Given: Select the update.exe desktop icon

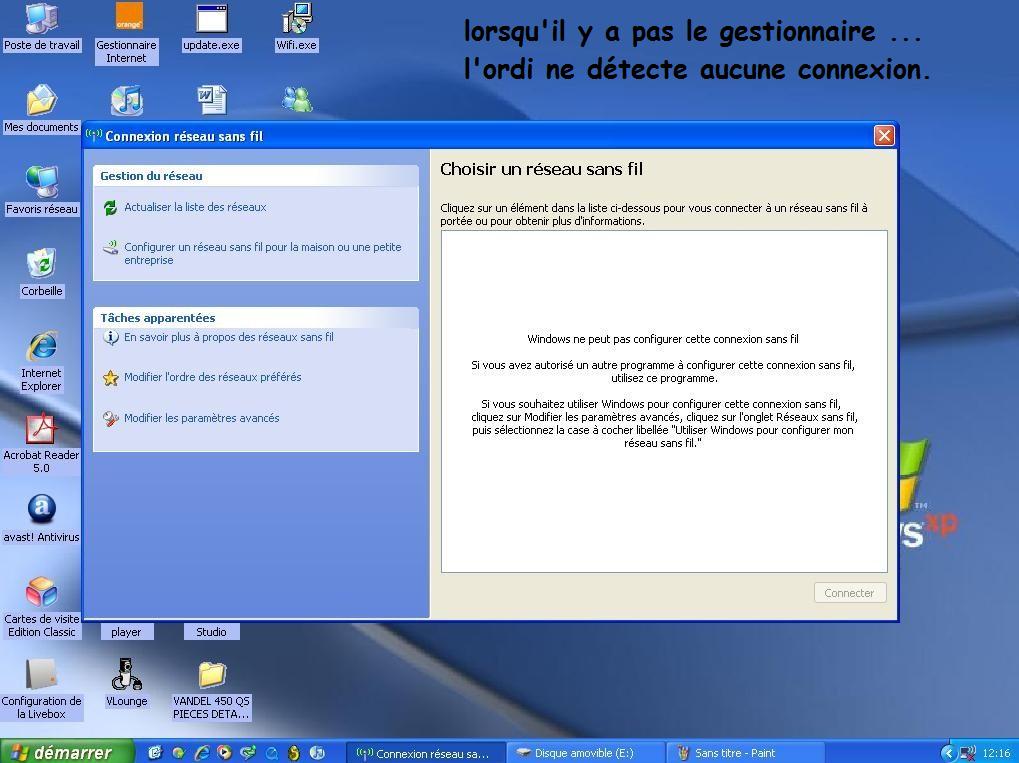Looking at the screenshot, I should (x=211, y=19).
